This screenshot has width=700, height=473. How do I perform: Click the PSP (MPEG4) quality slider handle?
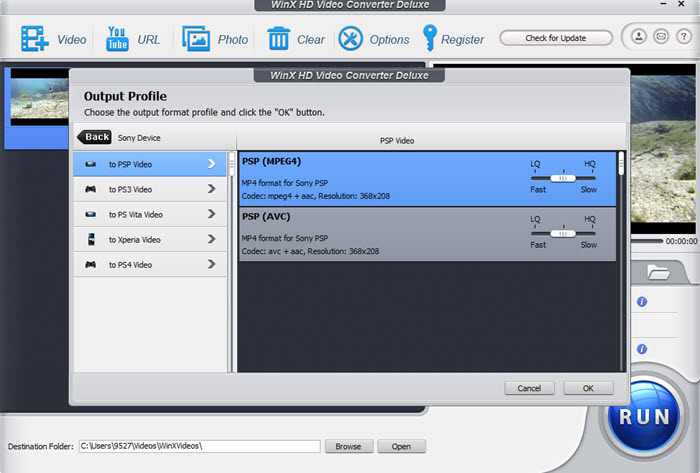click(x=563, y=178)
